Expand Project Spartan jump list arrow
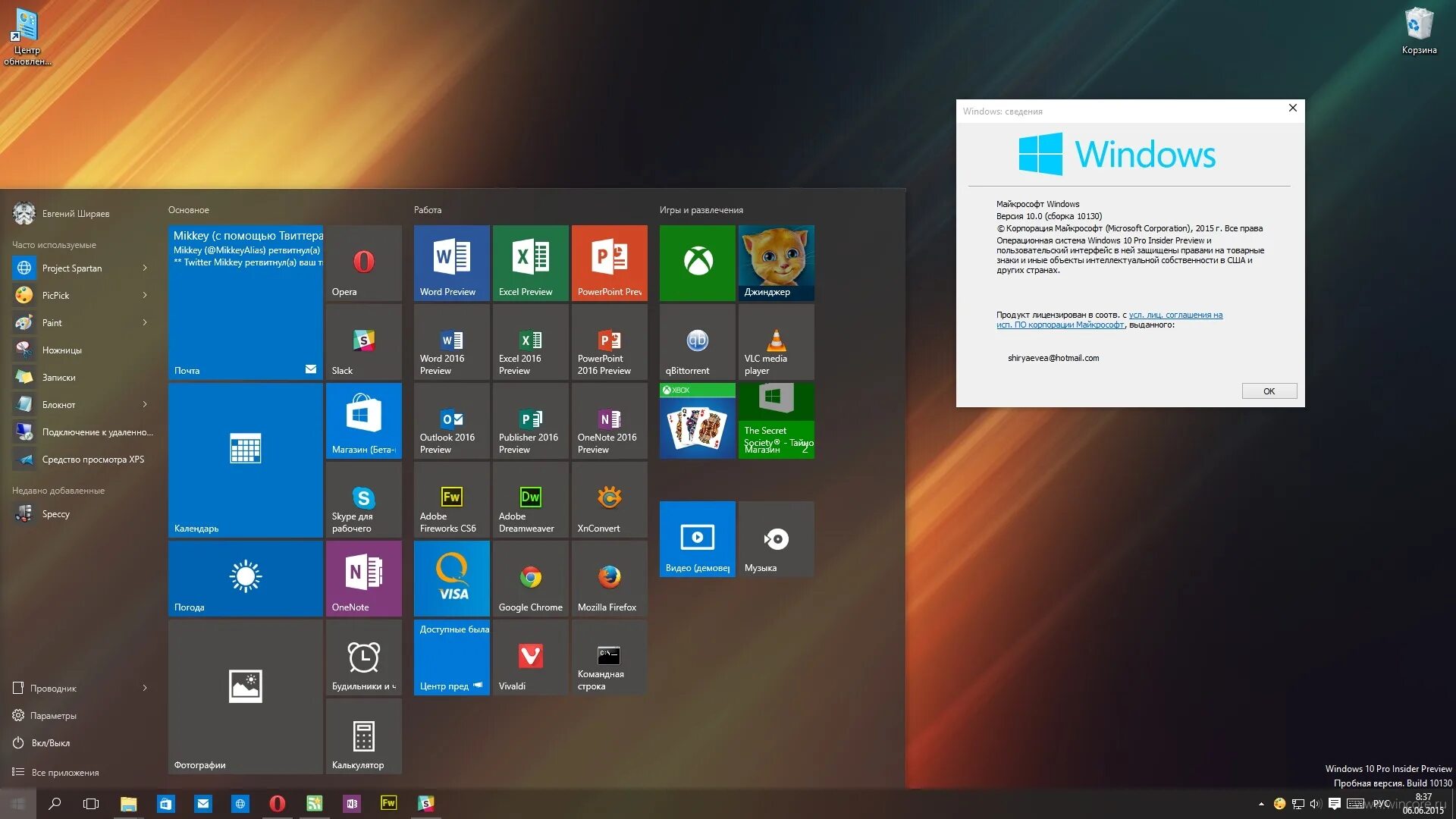The image size is (1456, 819). pyautogui.click(x=145, y=268)
